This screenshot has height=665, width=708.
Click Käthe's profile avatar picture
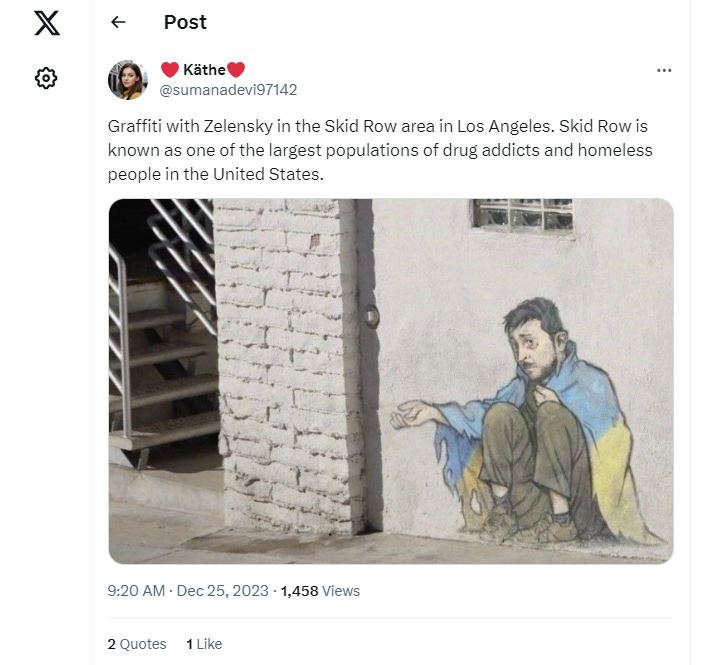click(x=128, y=80)
